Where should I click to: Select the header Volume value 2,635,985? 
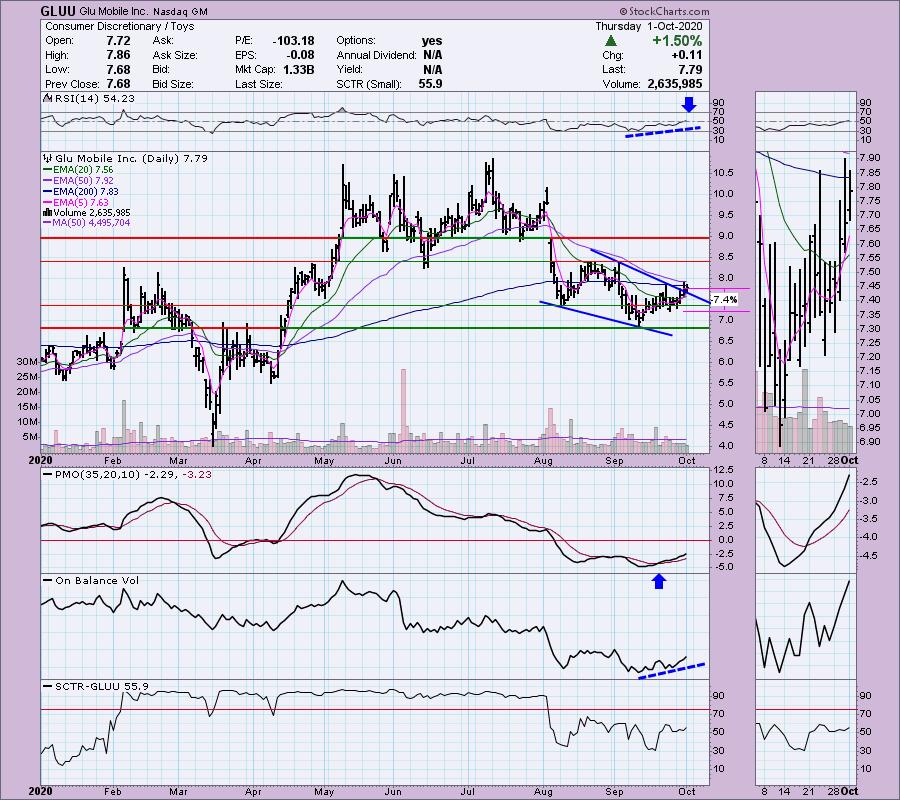coord(674,84)
